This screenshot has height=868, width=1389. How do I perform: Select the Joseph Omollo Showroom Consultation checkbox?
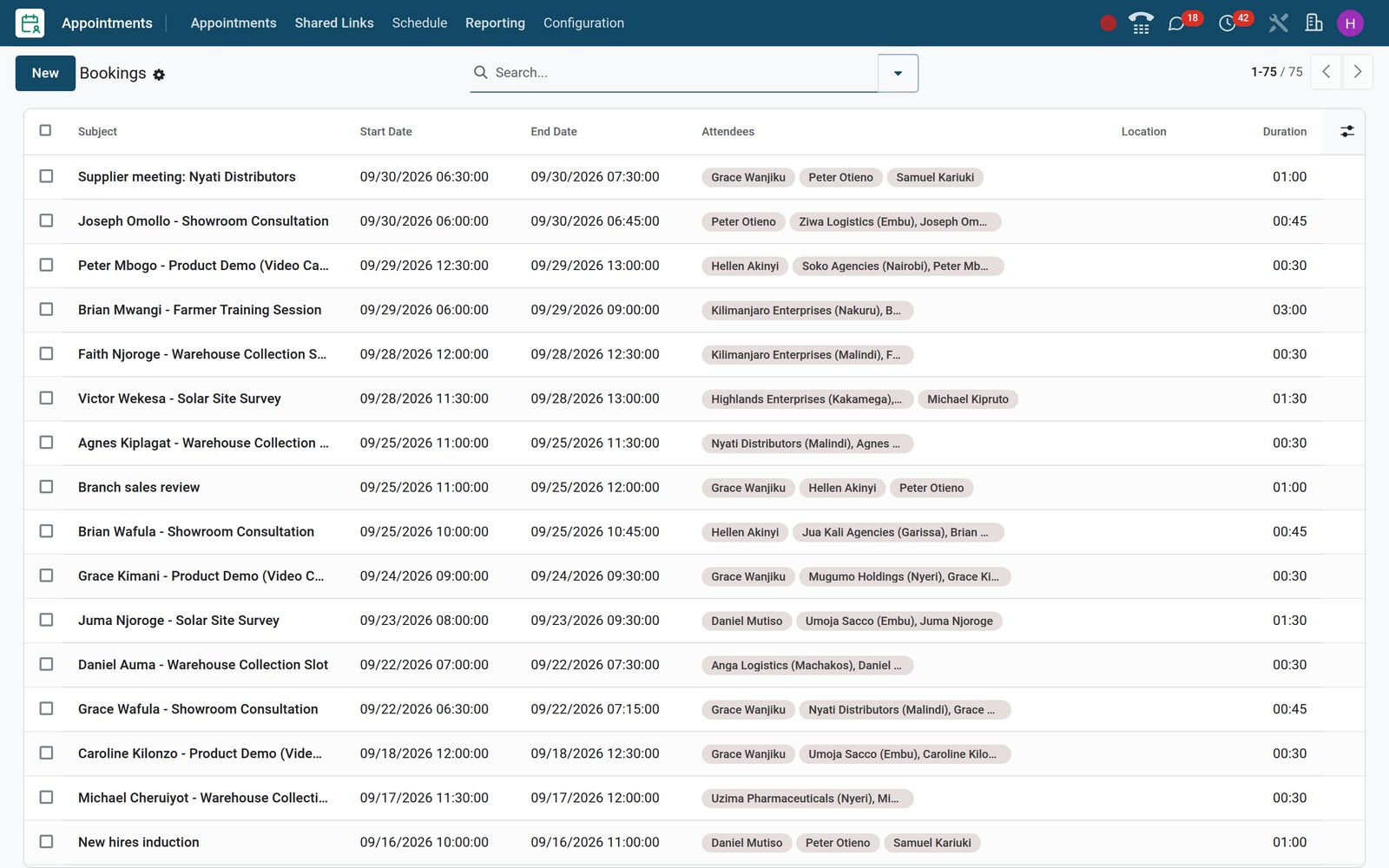coord(46,220)
